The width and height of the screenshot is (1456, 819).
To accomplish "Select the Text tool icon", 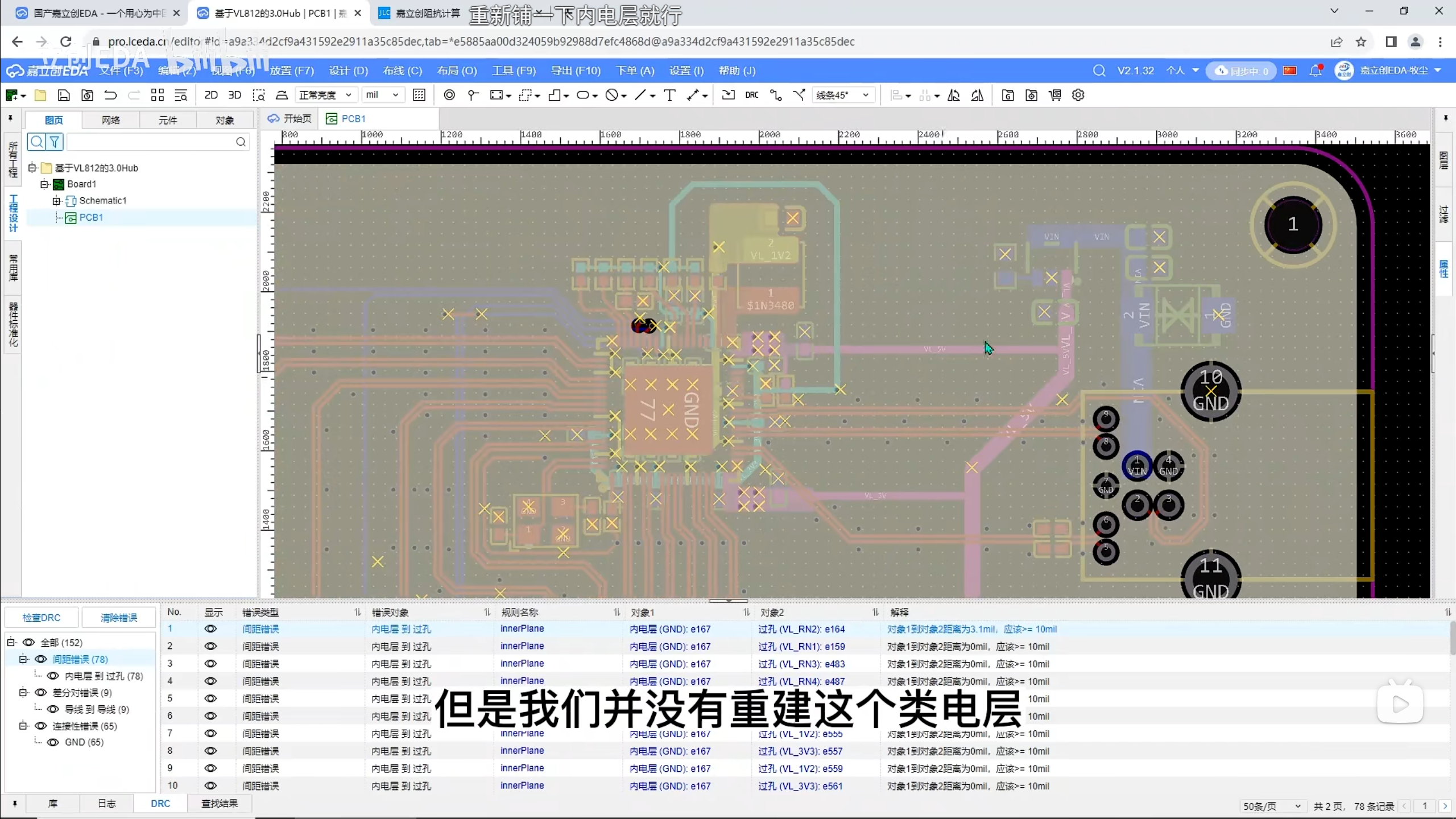I will tap(669, 95).
